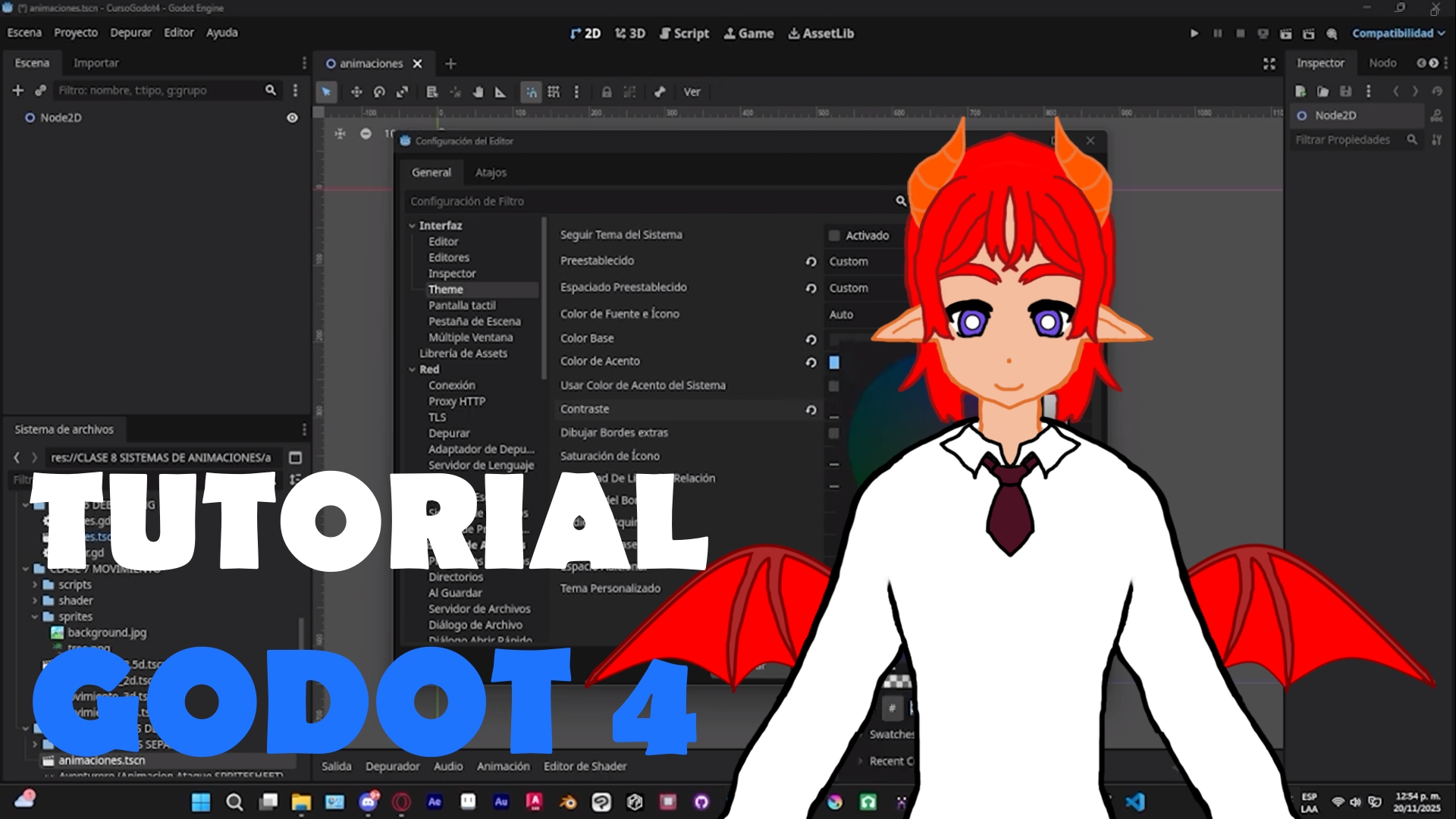Image resolution: width=1456 pixels, height=819 pixels.
Task: Select the Move tool in the canvas toolbar
Action: 356,92
